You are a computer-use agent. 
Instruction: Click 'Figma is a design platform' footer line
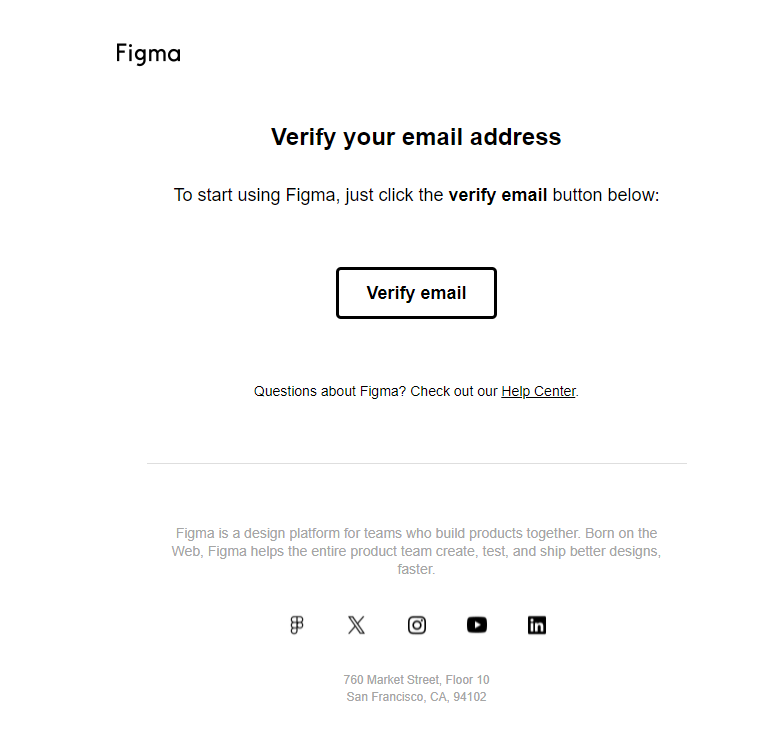[x=416, y=533]
